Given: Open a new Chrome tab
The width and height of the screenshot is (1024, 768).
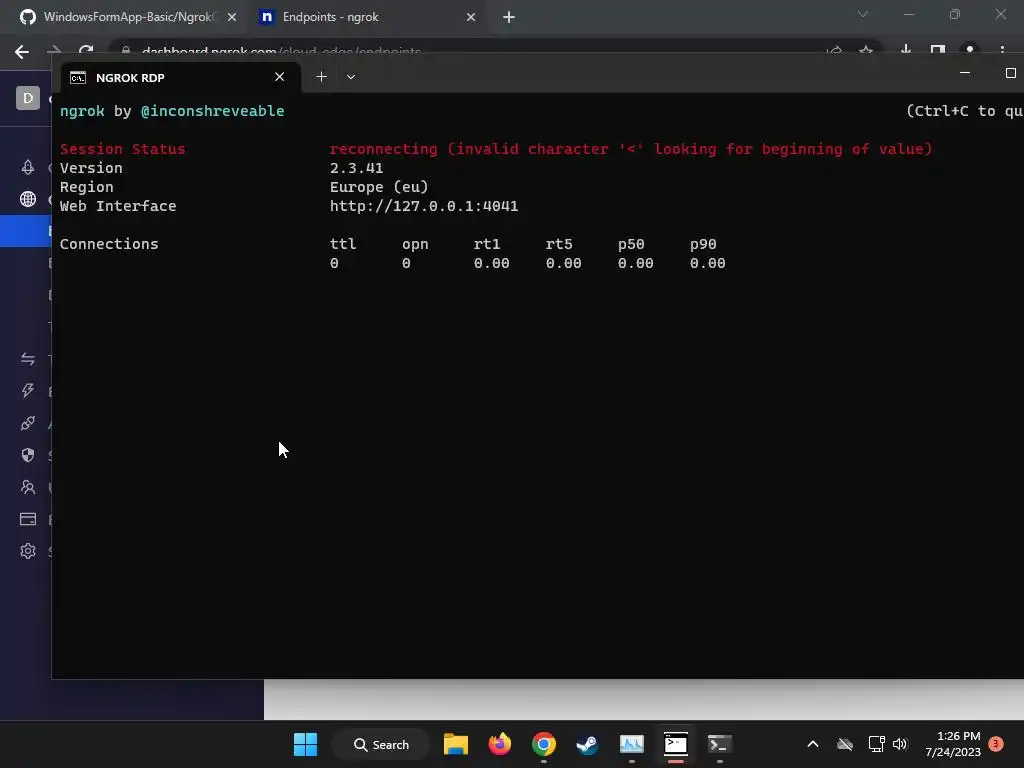Looking at the screenshot, I should 509,17.
